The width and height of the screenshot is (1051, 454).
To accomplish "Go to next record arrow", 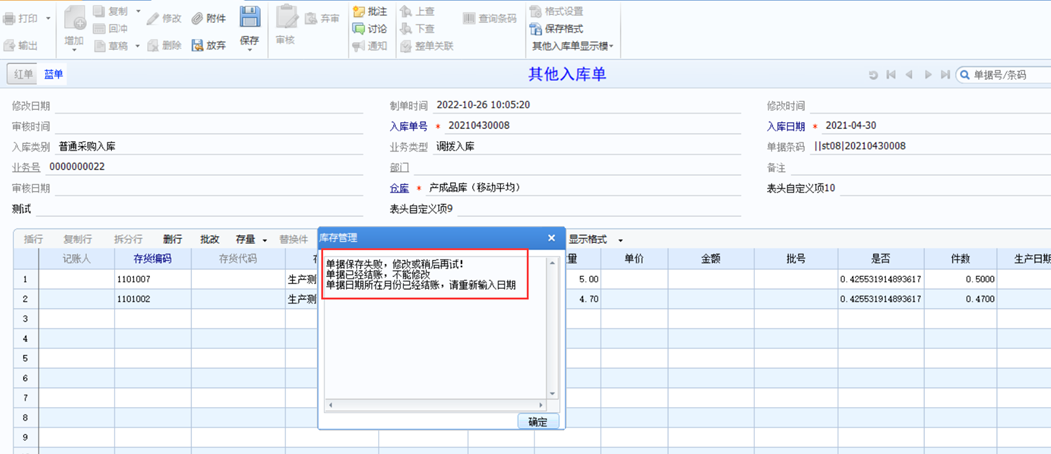I will click(x=928, y=75).
